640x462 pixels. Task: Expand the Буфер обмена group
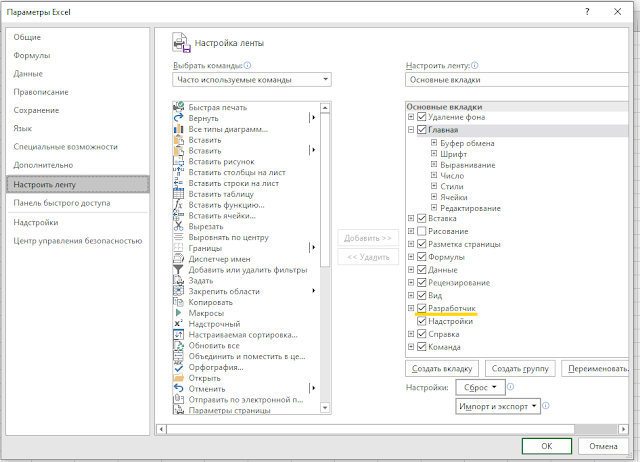pyautogui.click(x=434, y=143)
